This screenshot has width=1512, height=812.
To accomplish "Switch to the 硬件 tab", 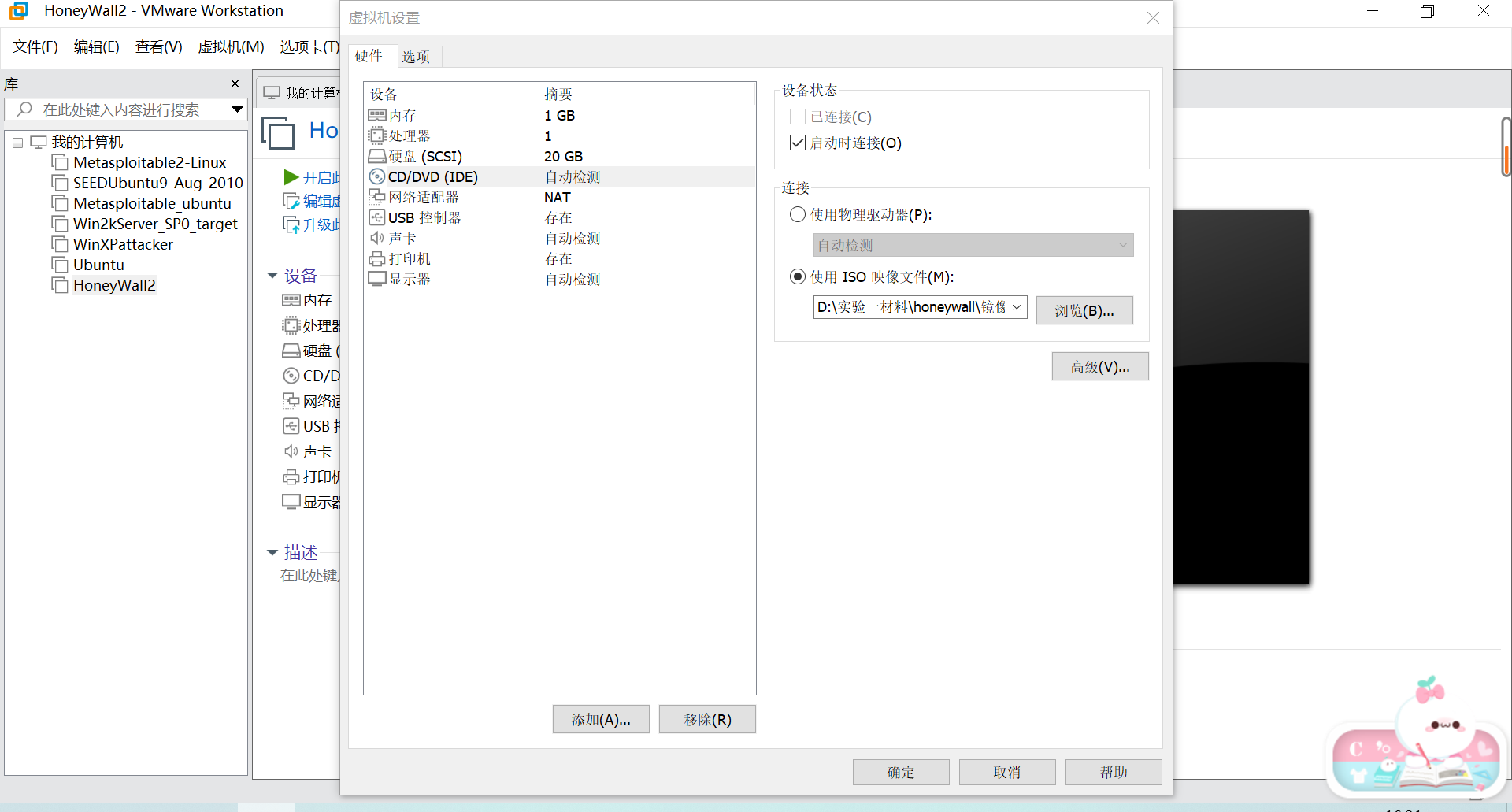I will [369, 56].
